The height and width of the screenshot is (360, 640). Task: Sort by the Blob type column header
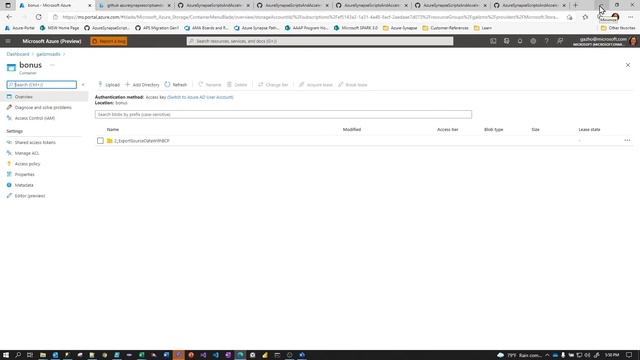493,129
